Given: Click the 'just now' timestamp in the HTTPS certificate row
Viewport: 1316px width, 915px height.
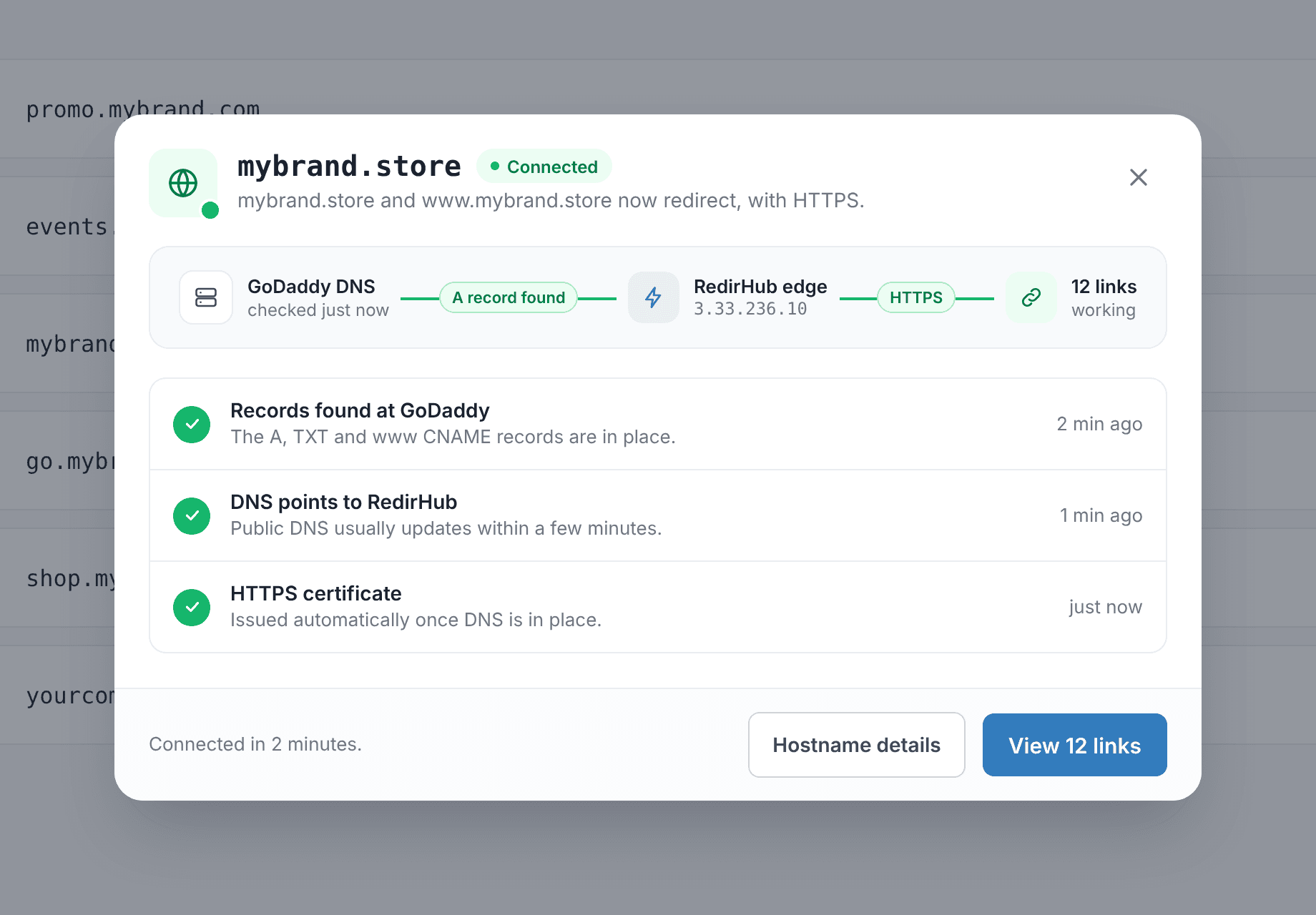Looking at the screenshot, I should click(x=1105, y=607).
